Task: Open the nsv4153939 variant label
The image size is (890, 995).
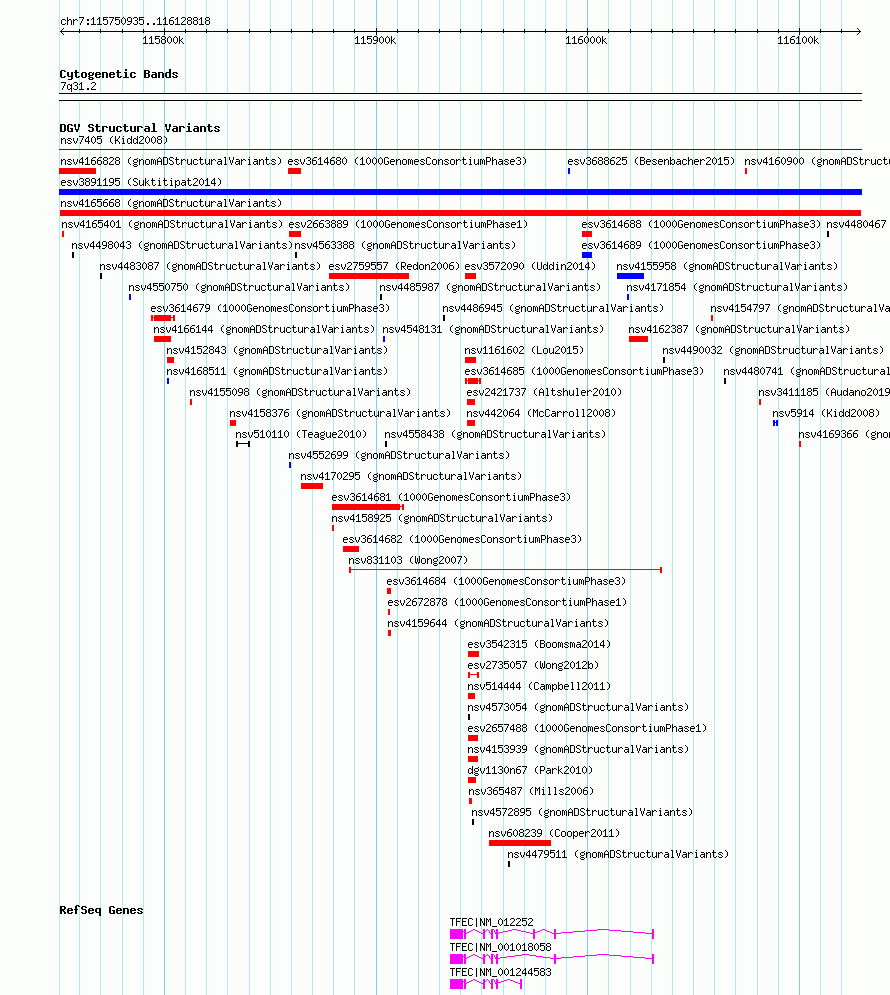Action: (578, 749)
